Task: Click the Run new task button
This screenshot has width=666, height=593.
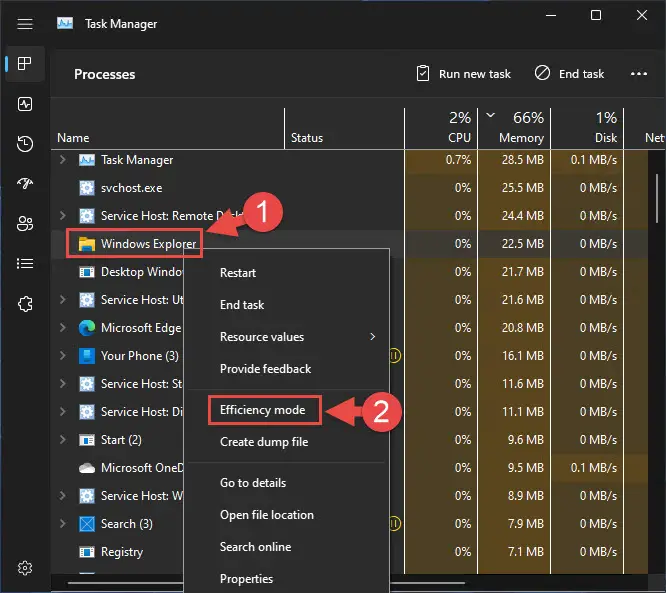Action: [x=463, y=74]
